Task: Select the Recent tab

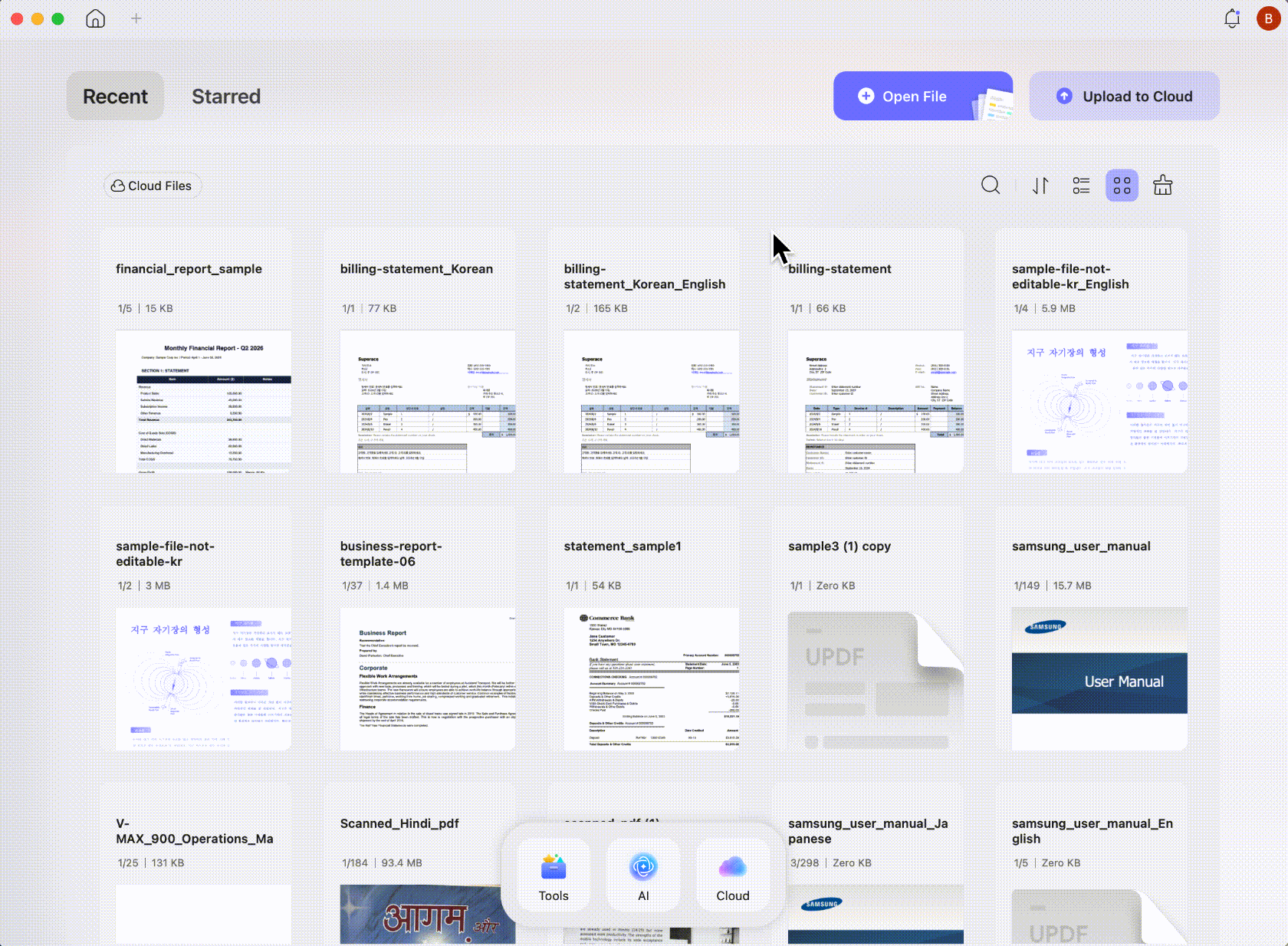Action: [115, 97]
